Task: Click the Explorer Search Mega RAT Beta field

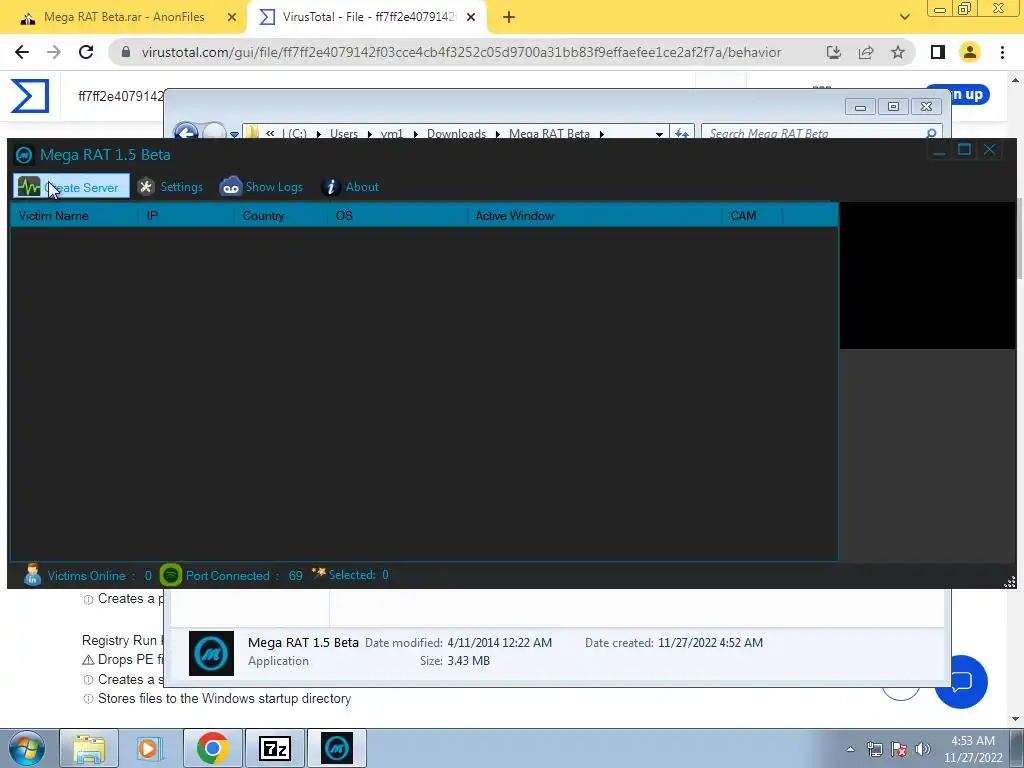Action: click(x=822, y=133)
